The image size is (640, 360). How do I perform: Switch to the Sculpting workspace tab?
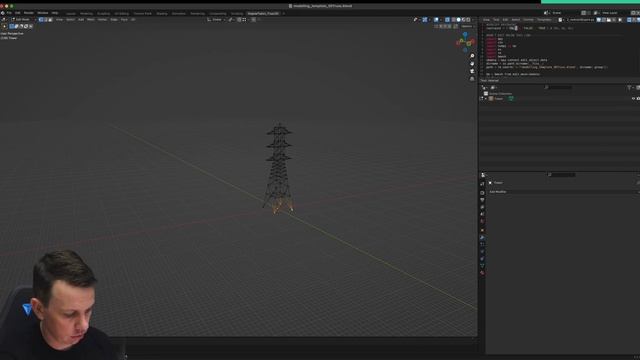103,13
